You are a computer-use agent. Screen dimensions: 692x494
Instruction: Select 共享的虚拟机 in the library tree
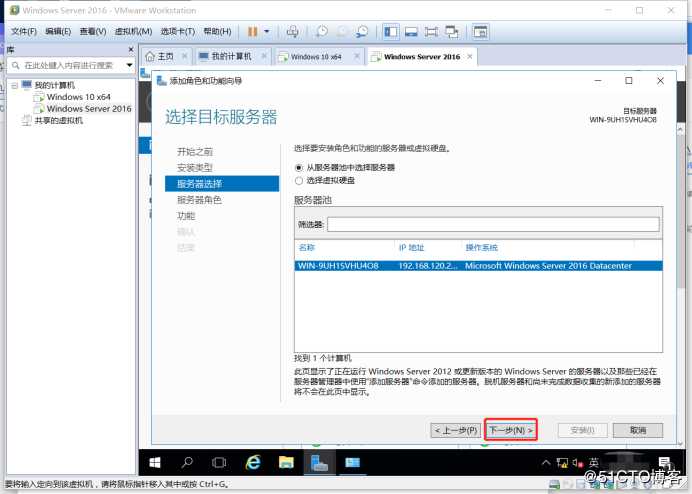coord(58,120)
